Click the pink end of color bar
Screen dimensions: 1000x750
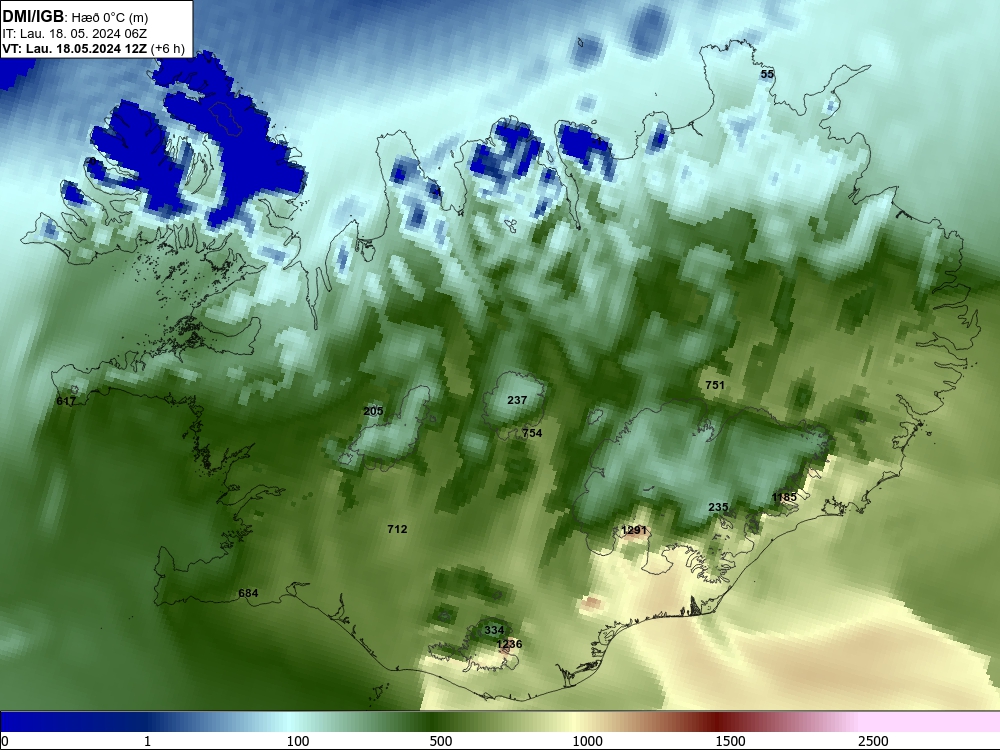931,722
